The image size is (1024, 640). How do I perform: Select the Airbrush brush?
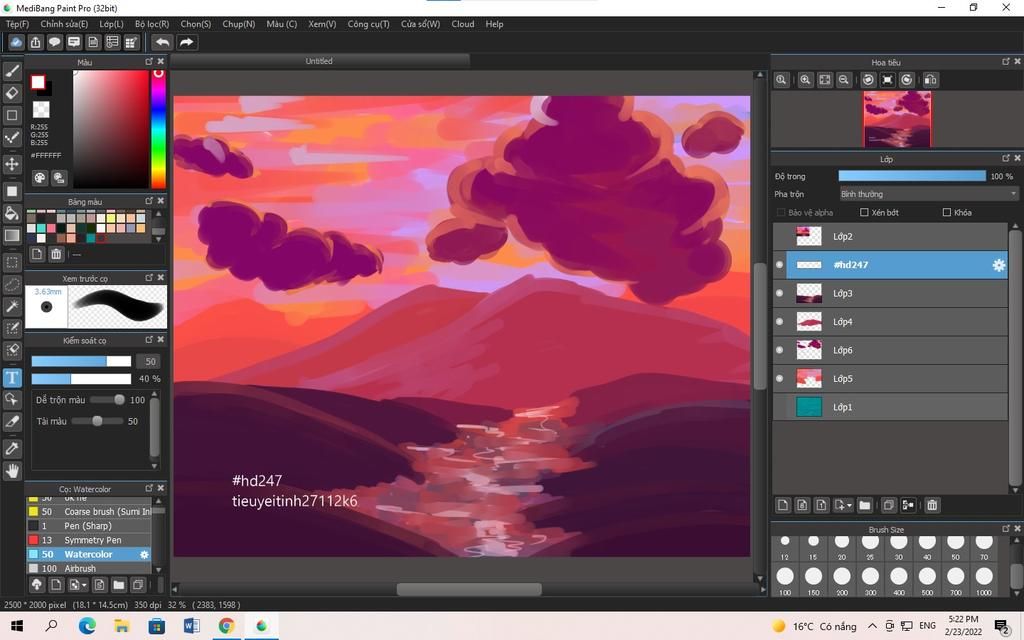(89, 568)
